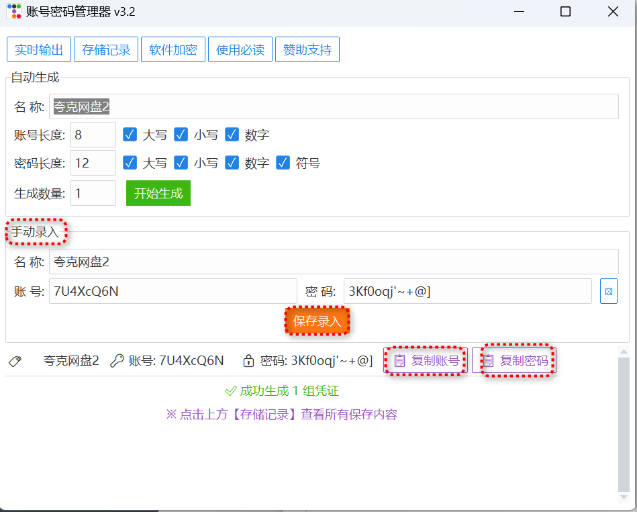637x512 pixels.
Task: Toggle 数字 checkbox for account length
Action: 232,134
